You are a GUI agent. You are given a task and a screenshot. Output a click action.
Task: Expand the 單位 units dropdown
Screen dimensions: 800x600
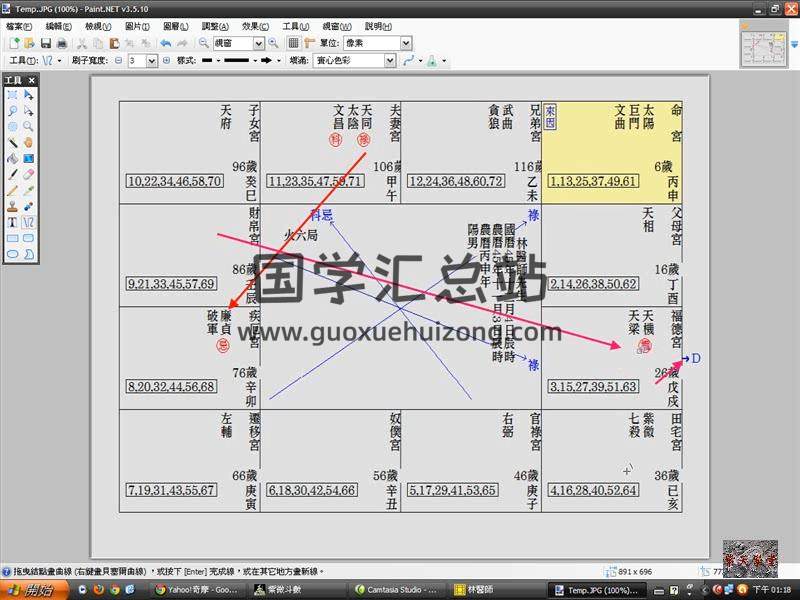coord(405,43)
